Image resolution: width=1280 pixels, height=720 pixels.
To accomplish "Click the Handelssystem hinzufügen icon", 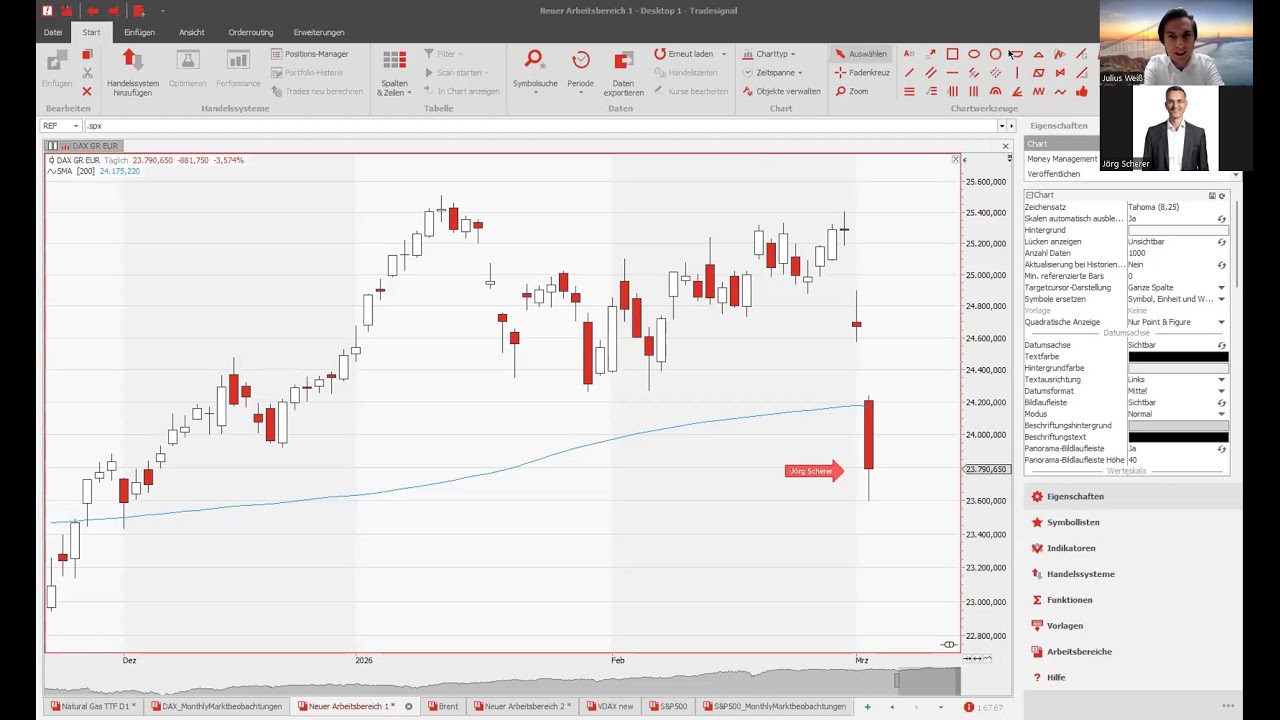I will [132, 62].
